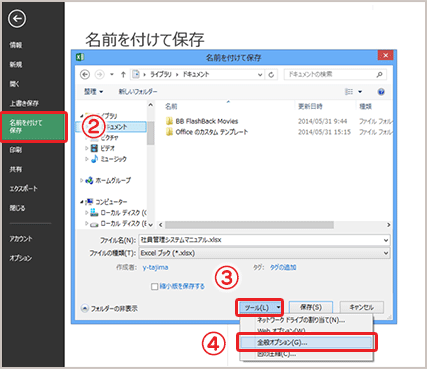Open ファイル名 combo box dropdown arrow

[x=386, y=240]
